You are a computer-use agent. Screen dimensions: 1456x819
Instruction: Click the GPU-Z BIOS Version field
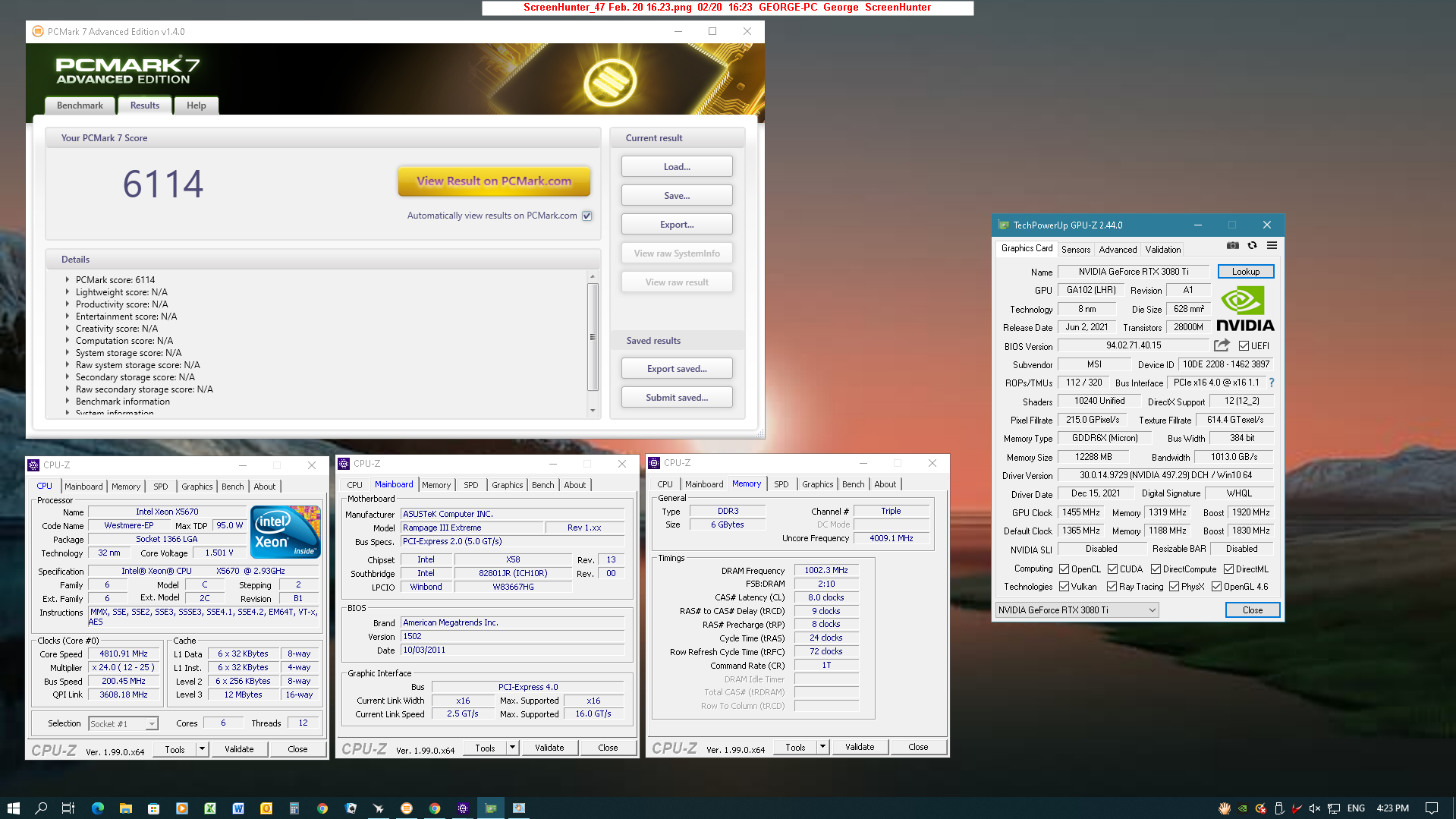[x=1134, y=345]
